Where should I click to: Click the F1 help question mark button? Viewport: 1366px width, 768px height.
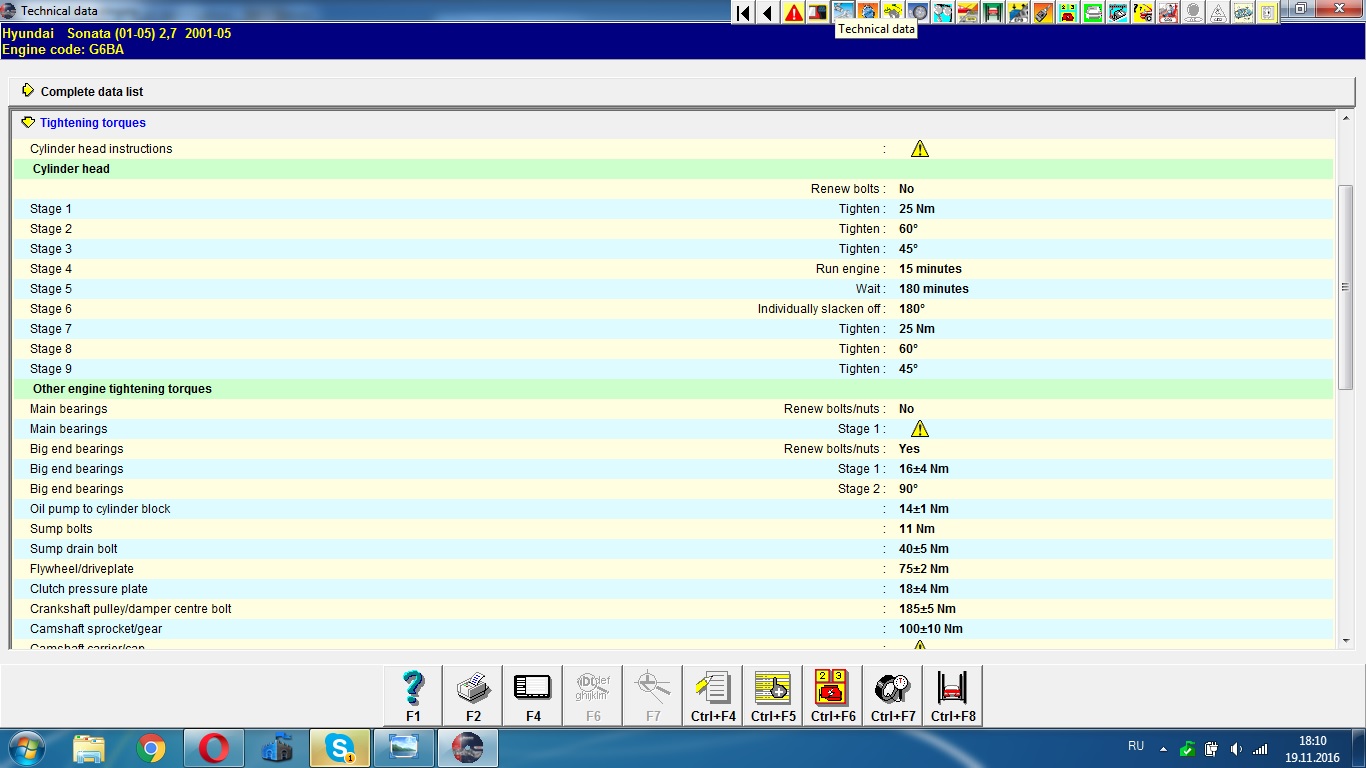413,694
